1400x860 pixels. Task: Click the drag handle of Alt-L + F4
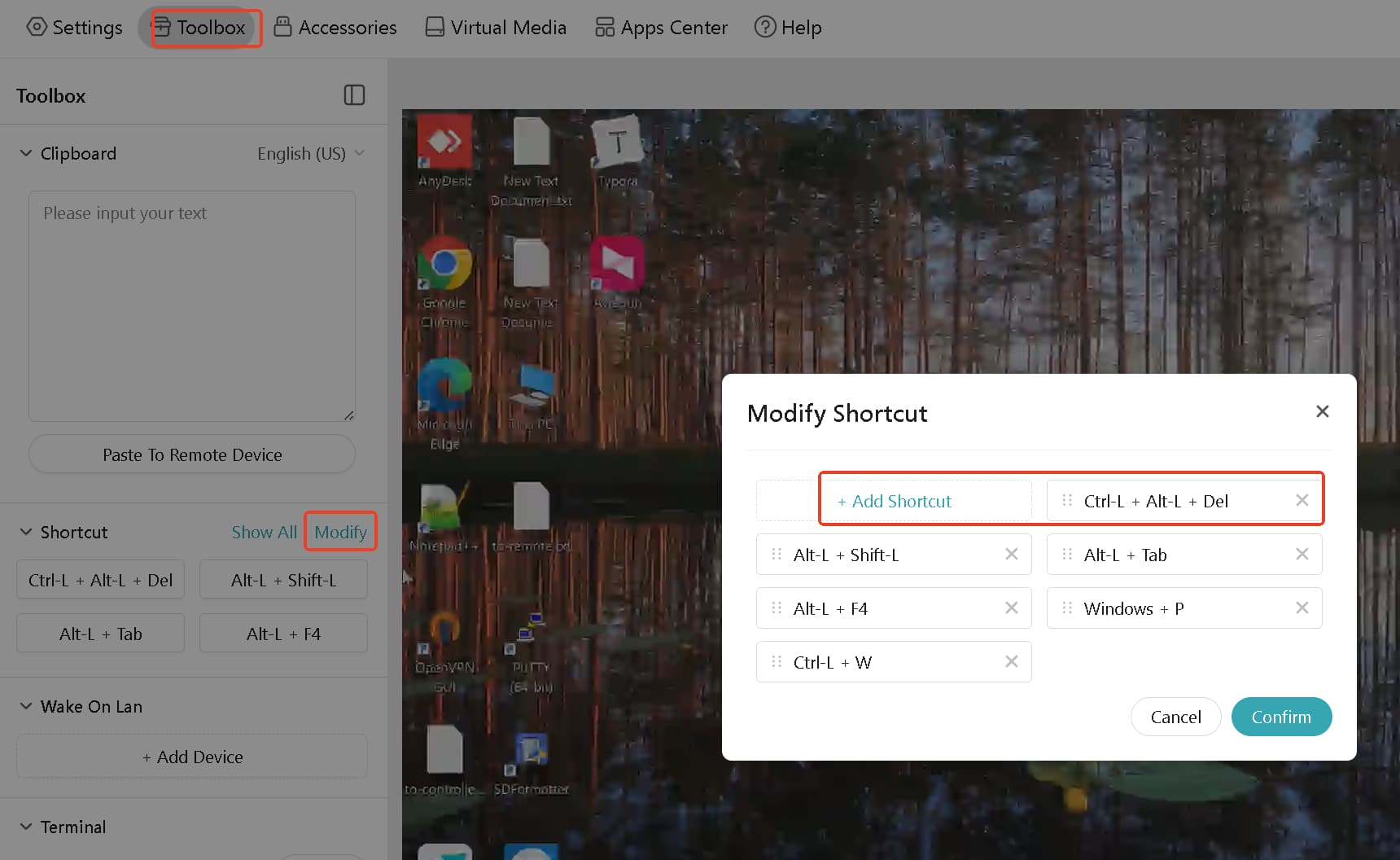tap(777, 608)
